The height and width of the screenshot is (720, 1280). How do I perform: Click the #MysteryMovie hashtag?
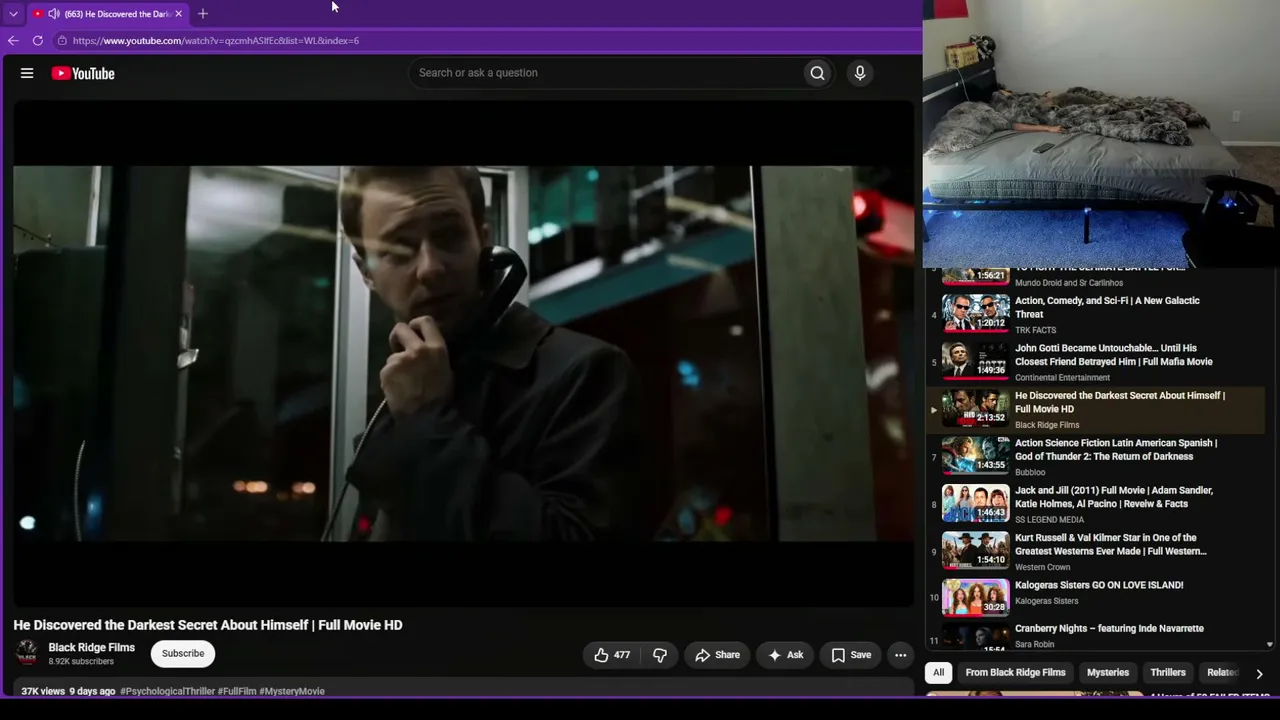pyautogui.click(x=292, y=691)
